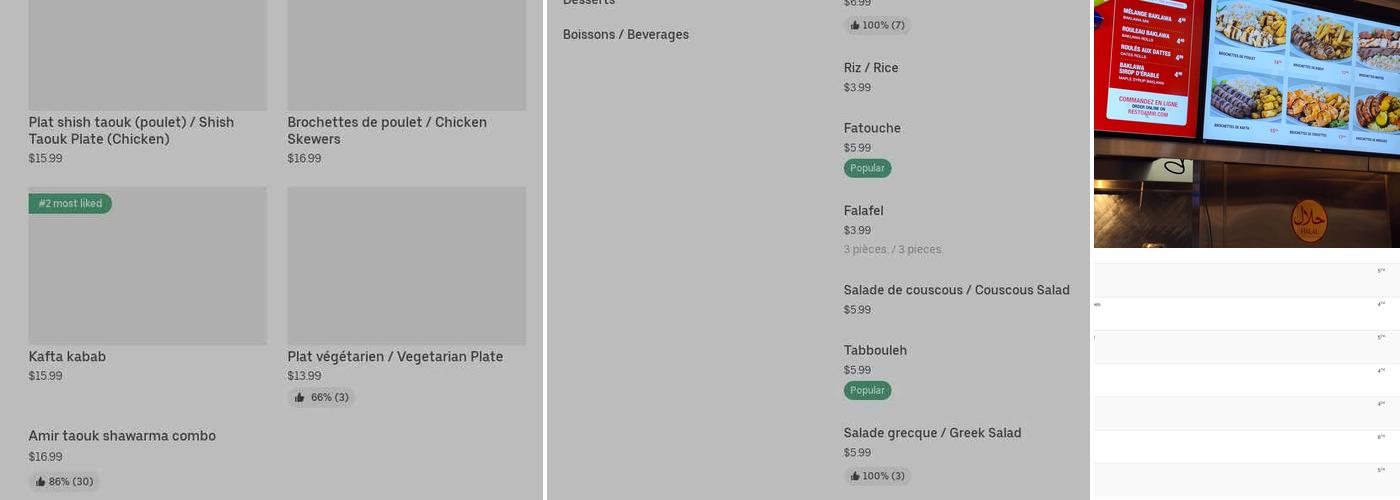Select Salade de couscous / Couscous Salad
The height and width of the screenshot is (500, 1400).
pyautogui.click(x=956, y=290)
